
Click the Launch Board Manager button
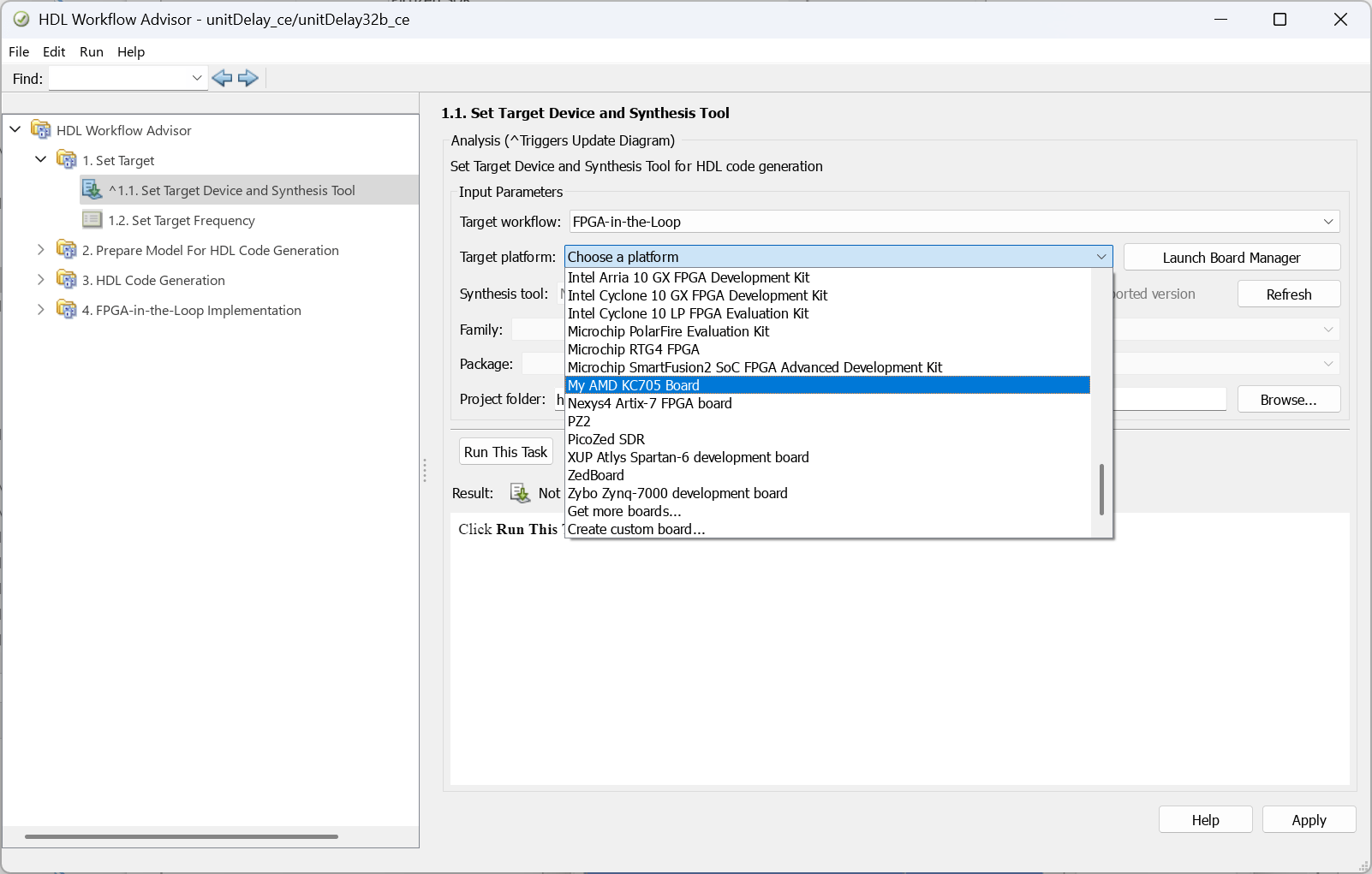click(1231, 257)
